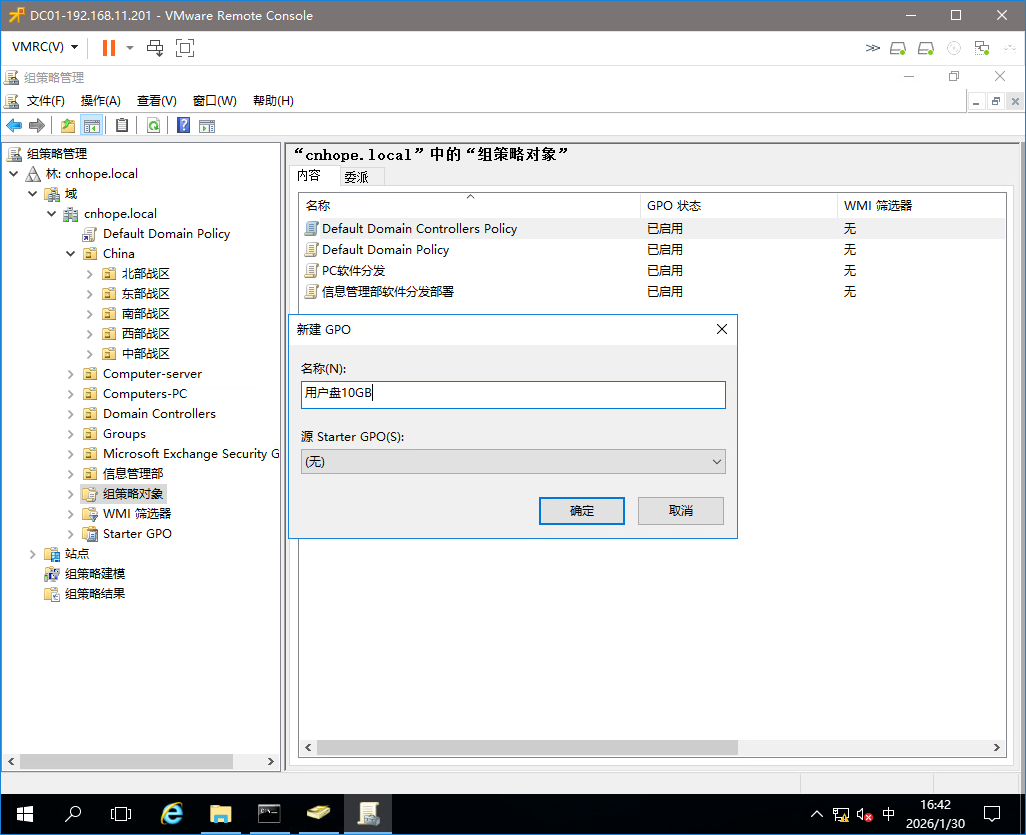Open the 窗口(W) menu

(x=215, y=101)
